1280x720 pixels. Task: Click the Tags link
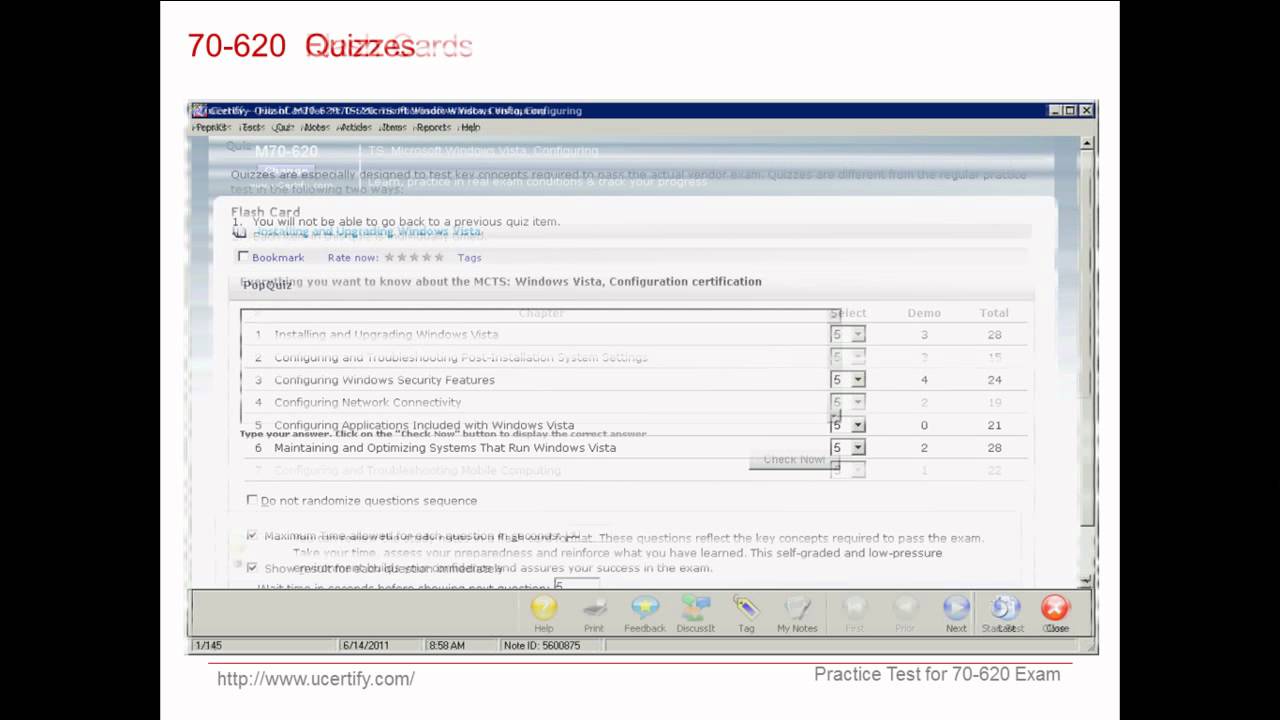pyautogui.click(x=469, y=257)
